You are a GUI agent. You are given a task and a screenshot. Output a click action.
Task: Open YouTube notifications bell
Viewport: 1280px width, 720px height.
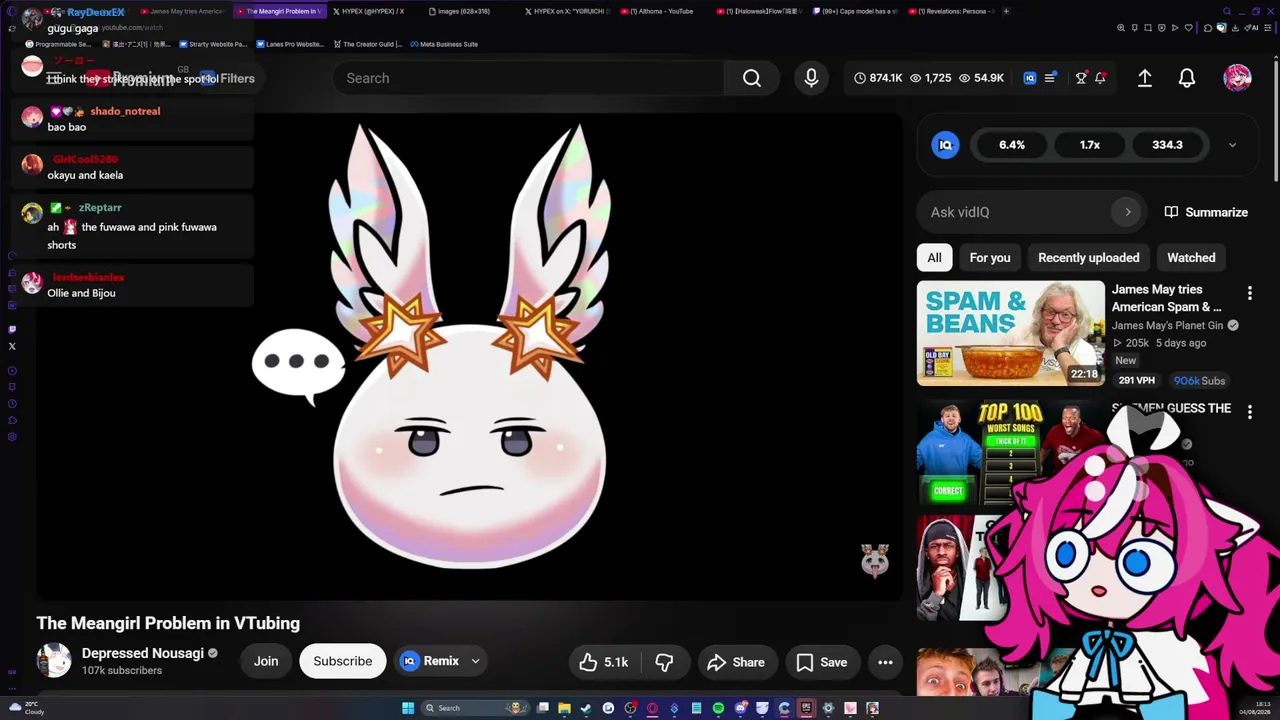[1187, 78]
